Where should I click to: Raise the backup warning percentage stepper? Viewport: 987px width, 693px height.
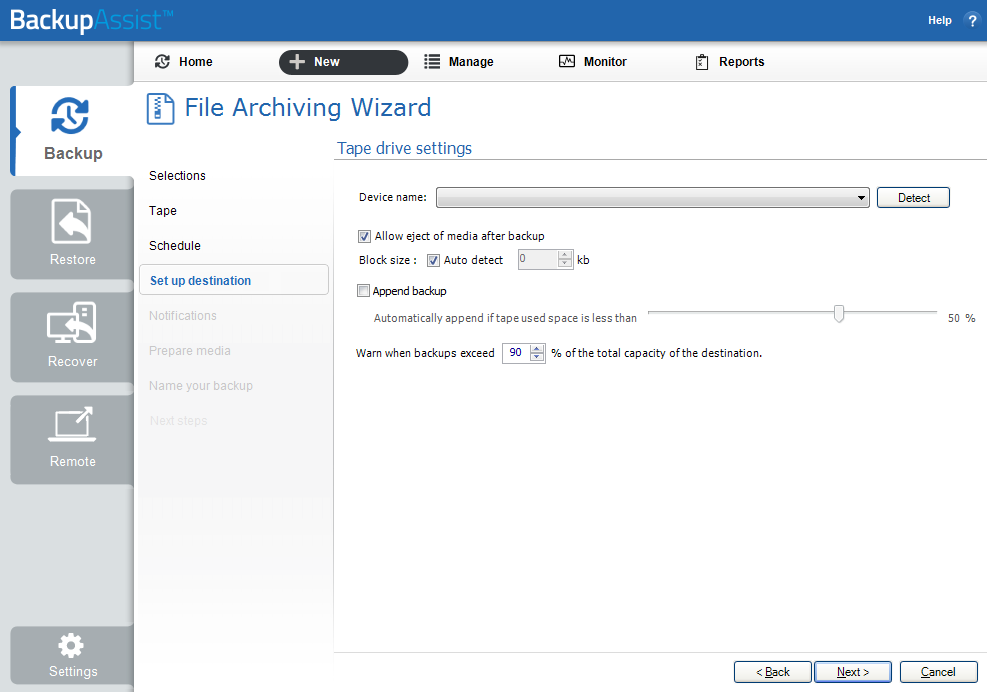tap(536, 348)
